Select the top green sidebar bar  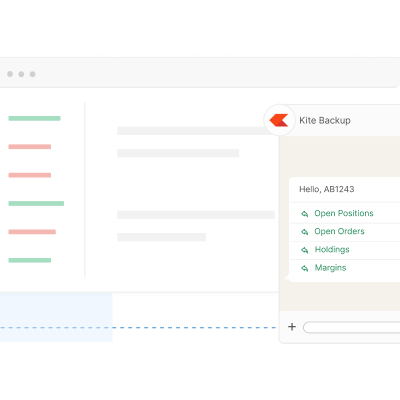click(x=34, y=118)
